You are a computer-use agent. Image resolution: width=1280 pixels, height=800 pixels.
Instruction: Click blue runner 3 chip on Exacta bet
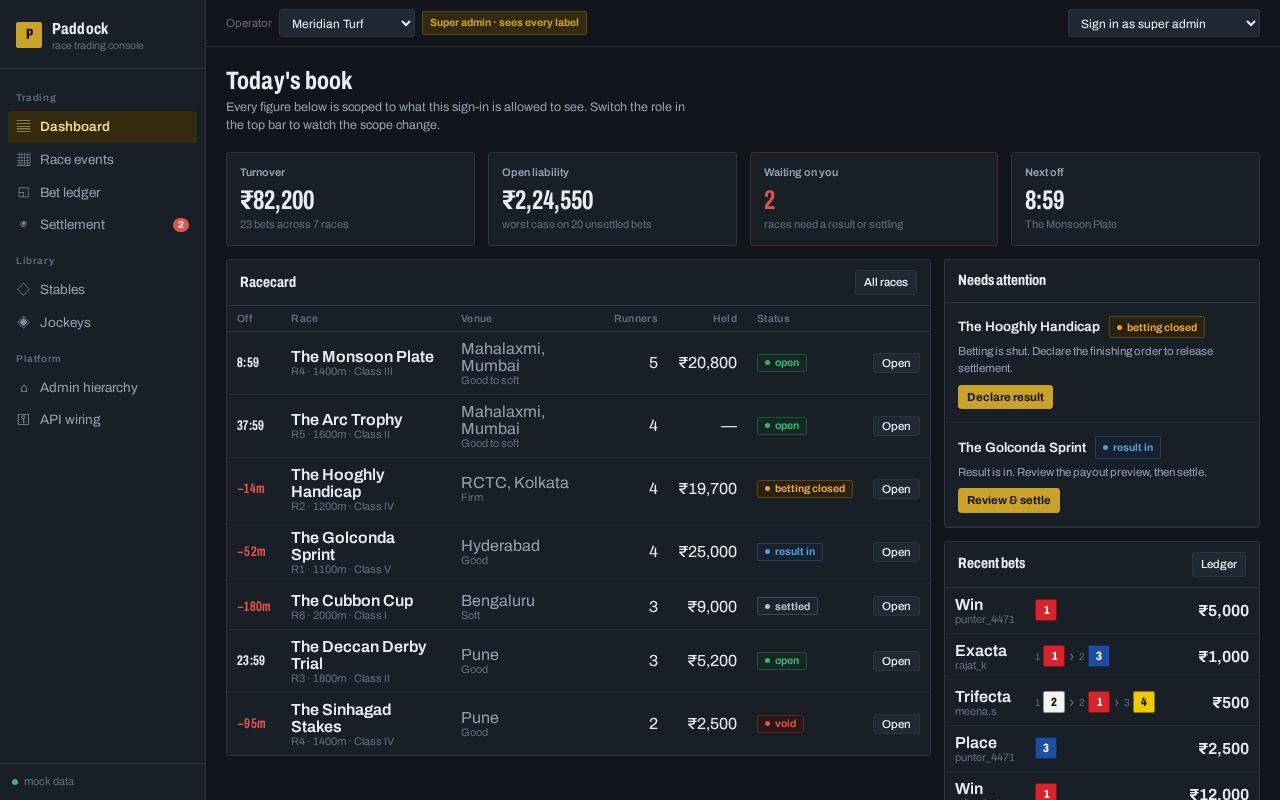click(x=1098, y=656)
